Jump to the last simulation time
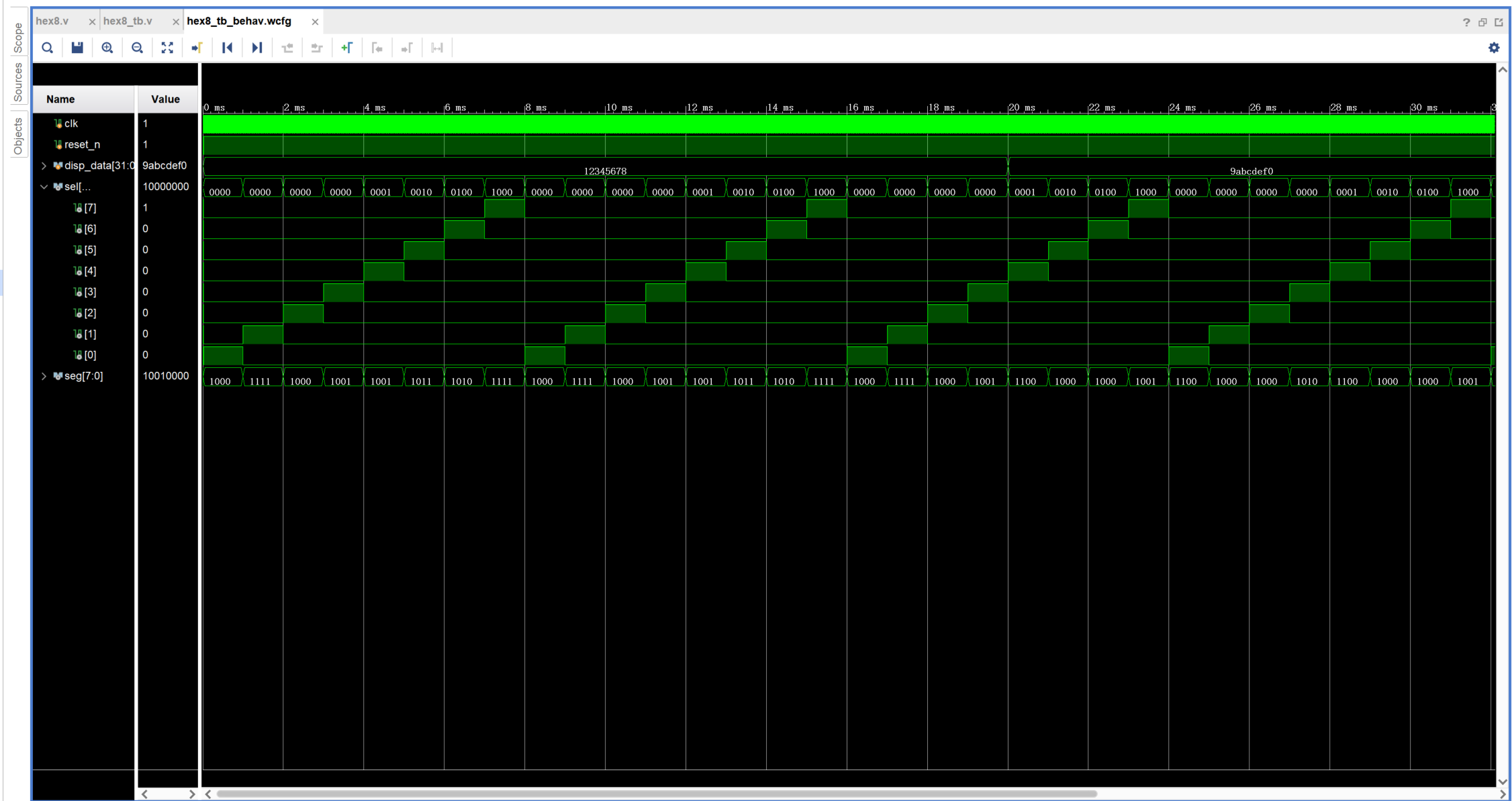The width and height of the screenshot is (1512, 801). 256,48
